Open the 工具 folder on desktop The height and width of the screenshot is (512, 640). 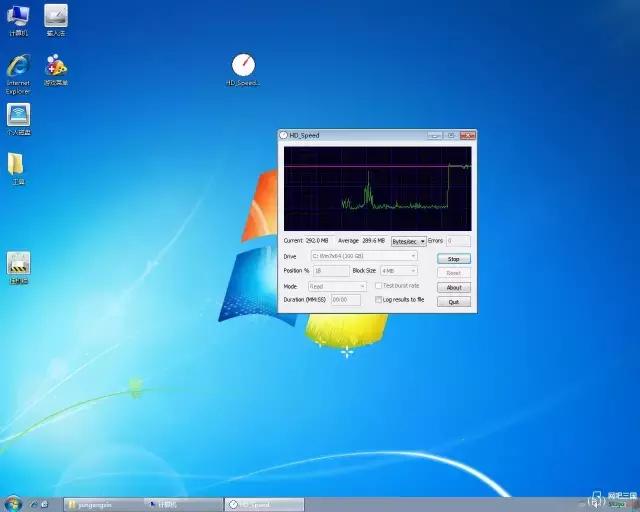click(17, 165)
